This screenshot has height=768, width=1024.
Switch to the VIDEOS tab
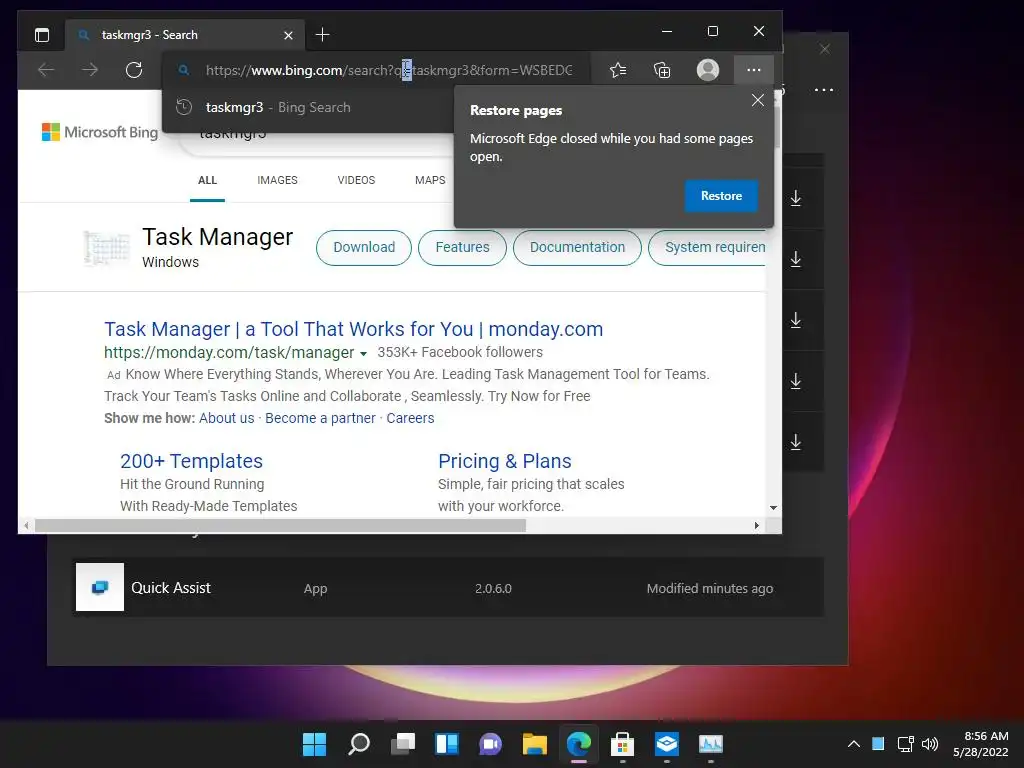pos(356,180)
